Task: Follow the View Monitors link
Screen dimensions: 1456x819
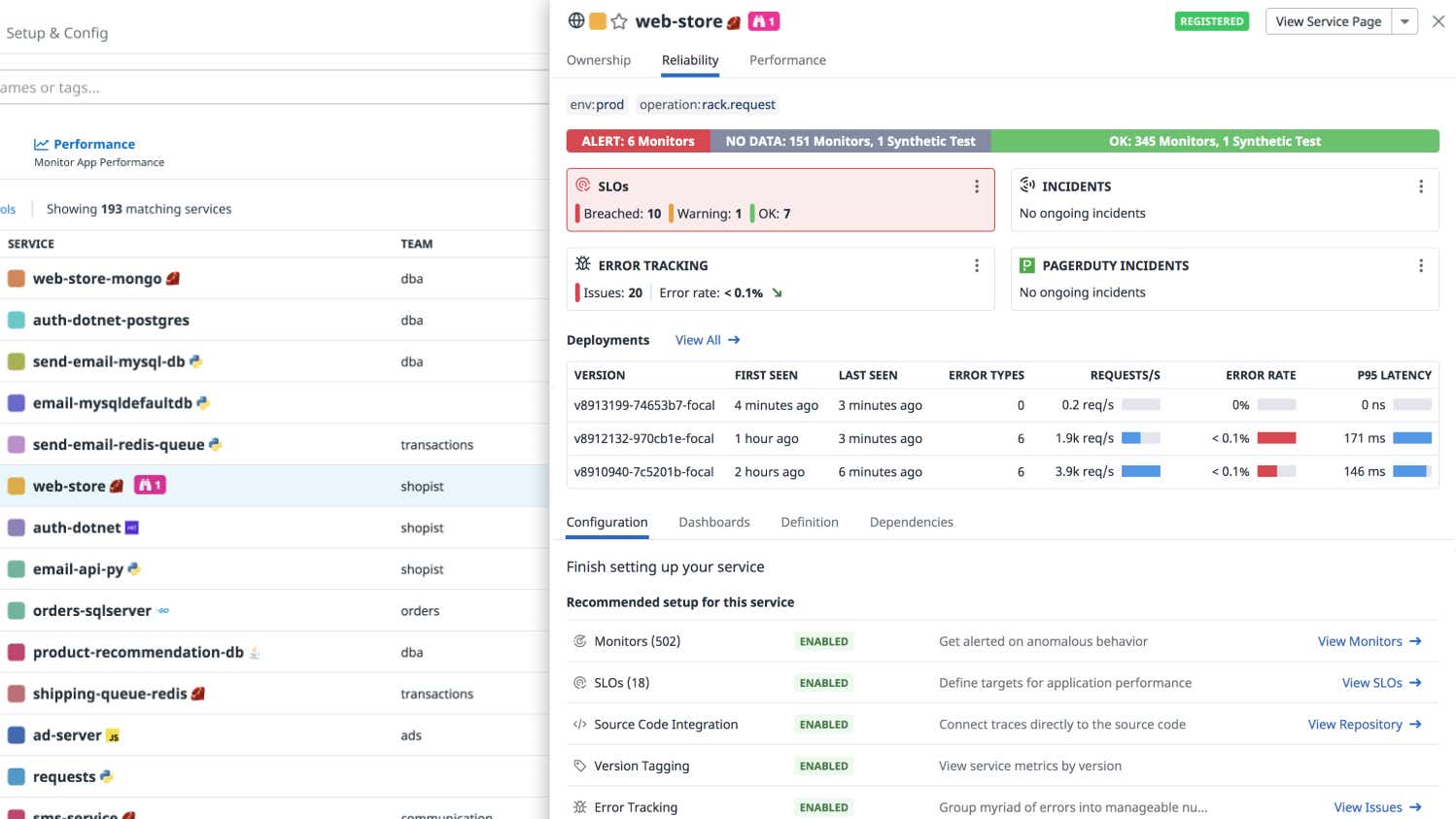Action: coord(1360,641)
